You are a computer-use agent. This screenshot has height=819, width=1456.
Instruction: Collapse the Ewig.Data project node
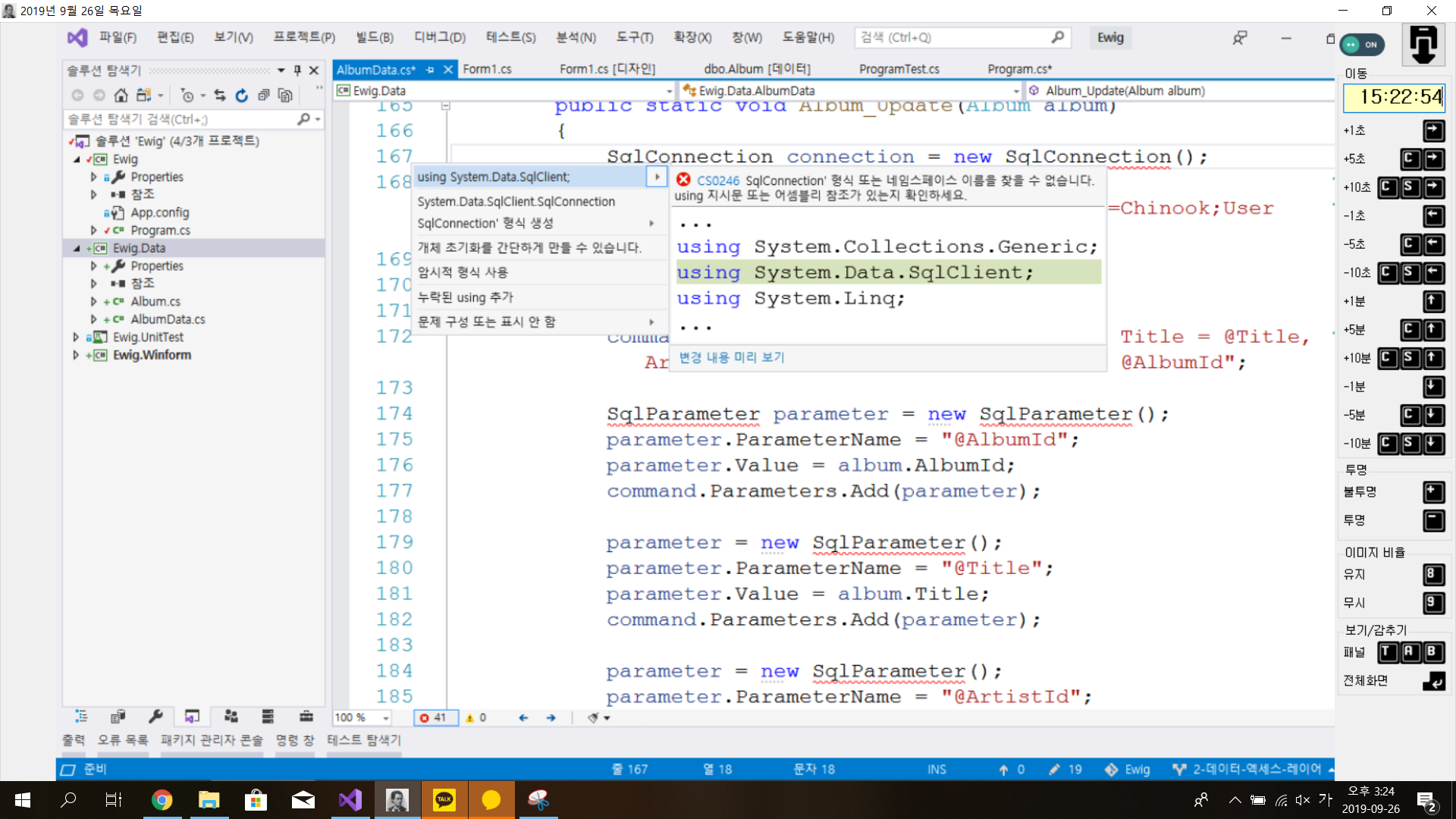pos(77,248)
